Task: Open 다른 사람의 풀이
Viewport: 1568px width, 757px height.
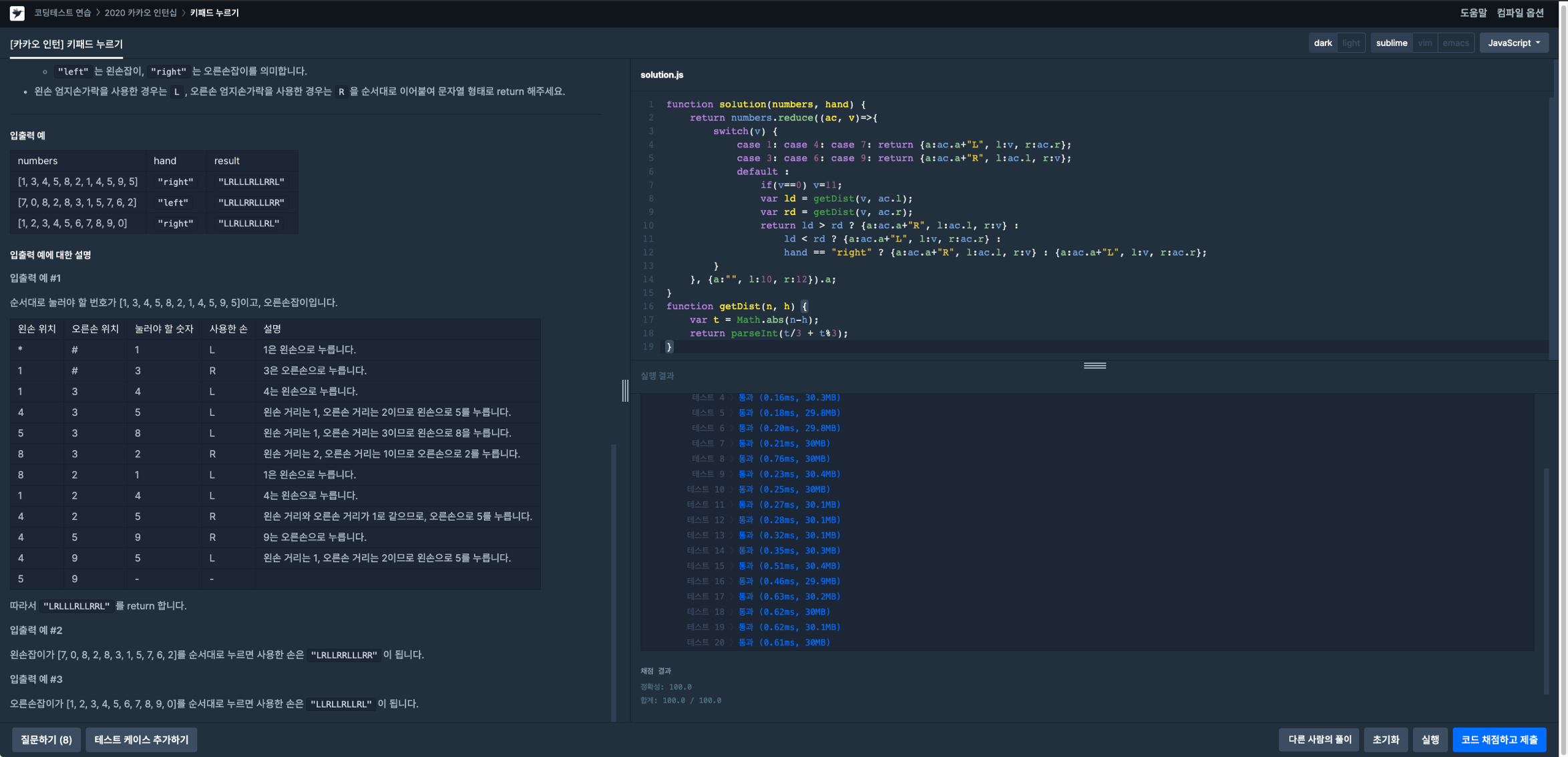Action: [x=1319, y=740]
